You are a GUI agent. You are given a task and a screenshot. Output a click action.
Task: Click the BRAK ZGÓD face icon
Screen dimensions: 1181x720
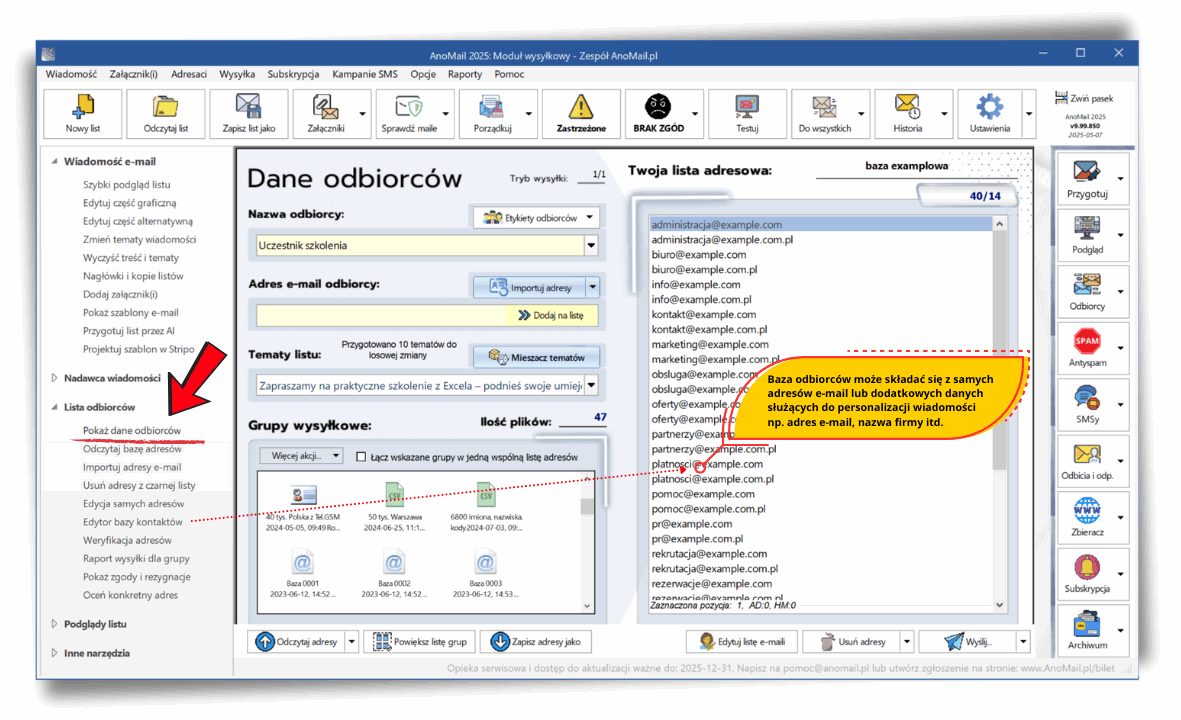coord(658,114)
